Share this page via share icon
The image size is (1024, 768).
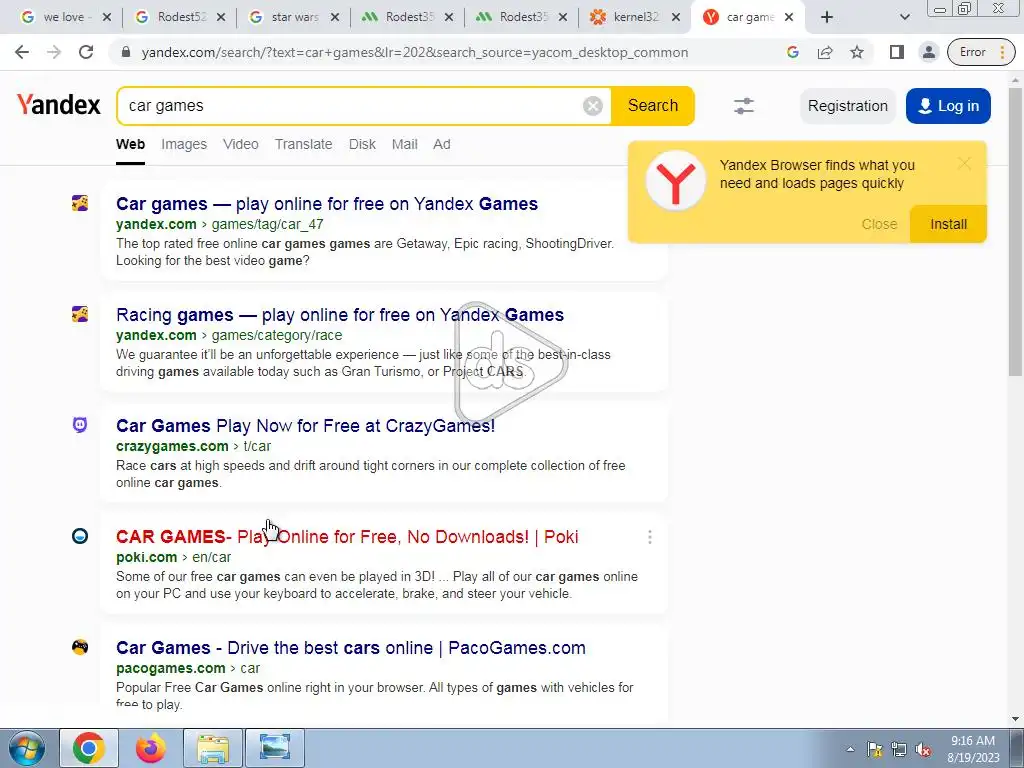point(825,52)
